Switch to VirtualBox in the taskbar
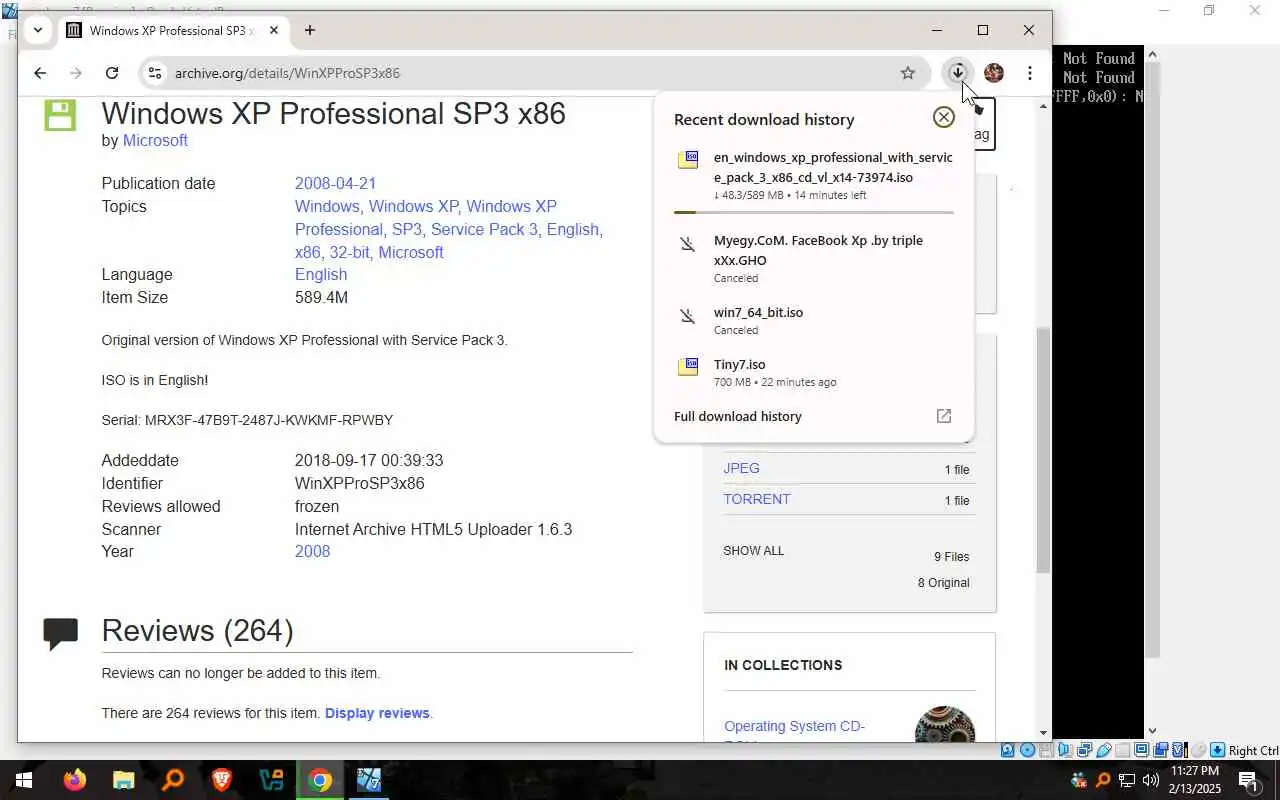This screenshot has width=1280, height=800. [369, 780]
